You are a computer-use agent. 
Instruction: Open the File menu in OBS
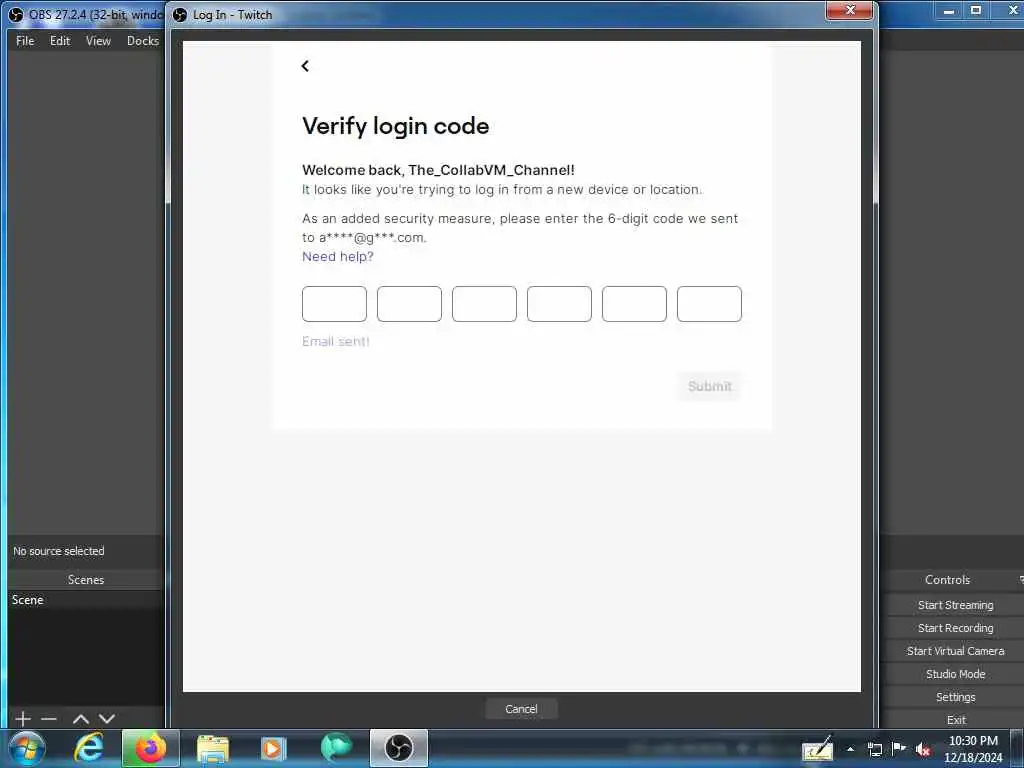point(25,40)
